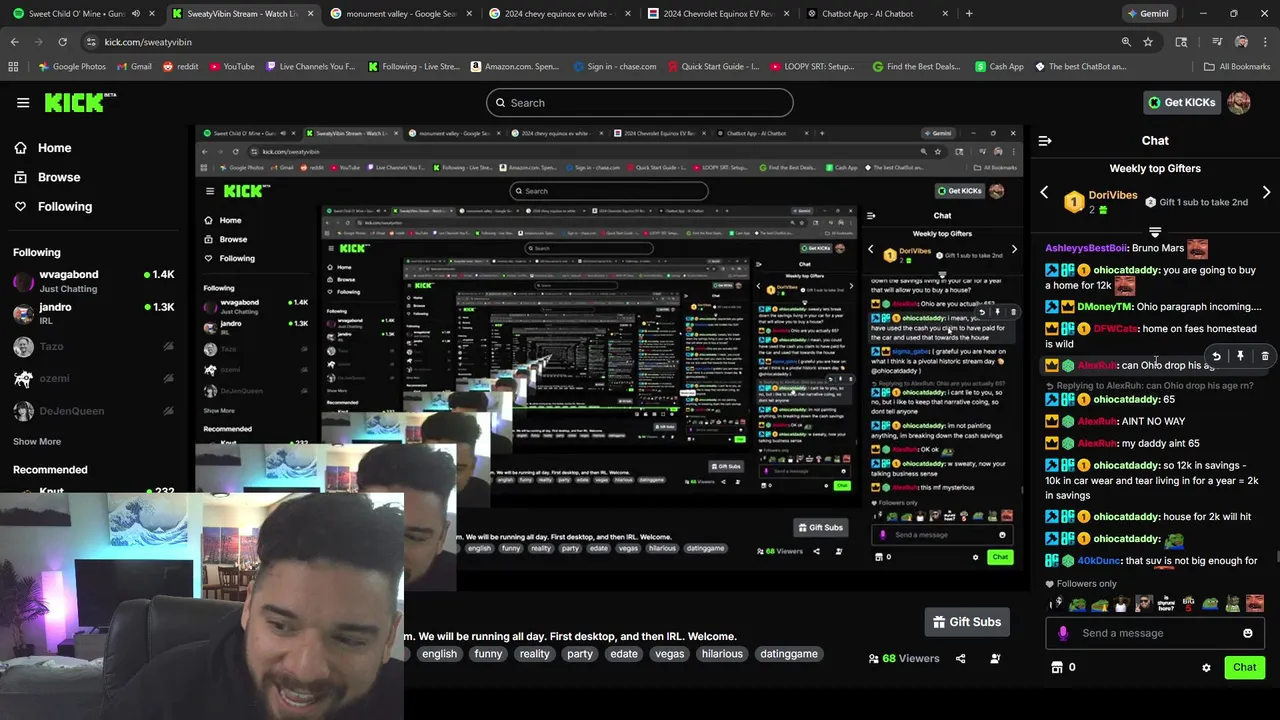1280x720 pixels.
Task: Click the green Chat send button
Action: pyautogui.click(x=1245, y=667)
